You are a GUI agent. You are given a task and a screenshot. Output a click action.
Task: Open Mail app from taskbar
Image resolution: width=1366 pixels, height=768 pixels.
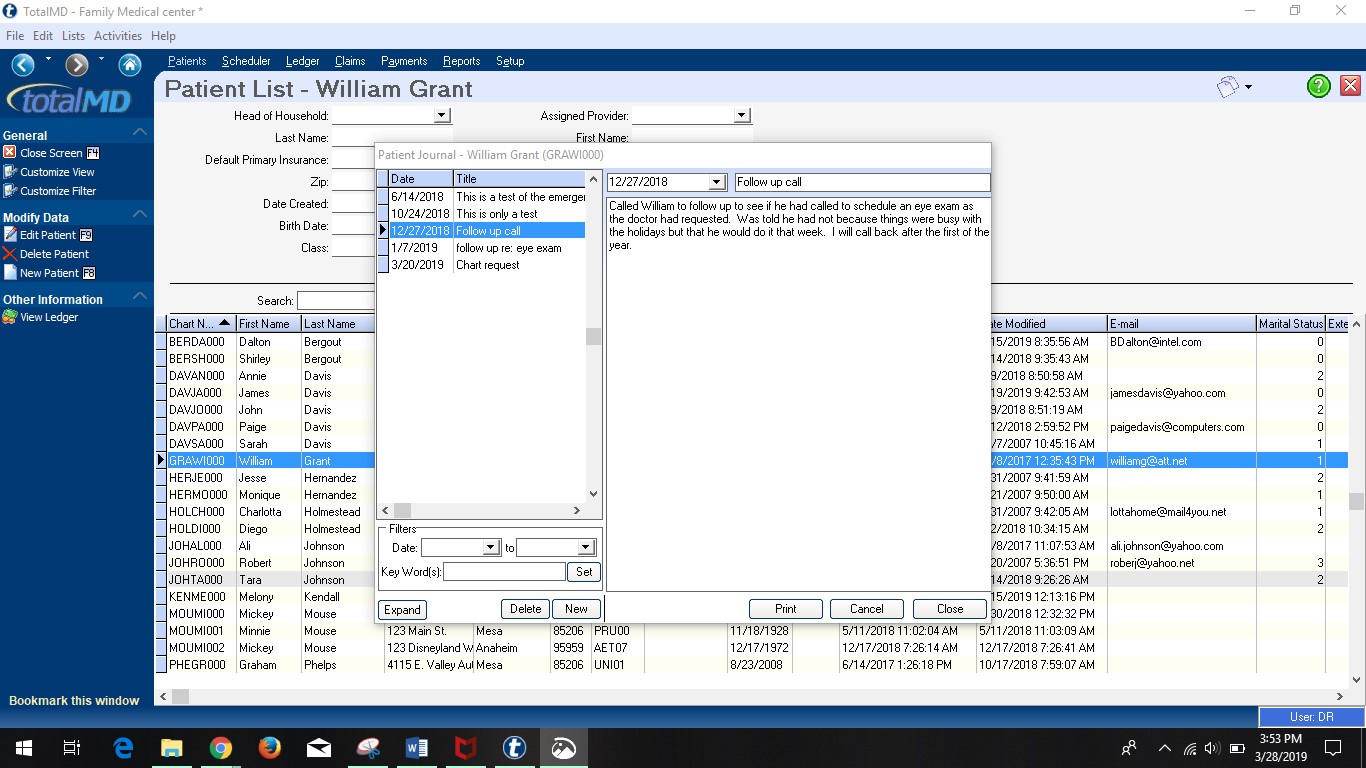point(319,748)
